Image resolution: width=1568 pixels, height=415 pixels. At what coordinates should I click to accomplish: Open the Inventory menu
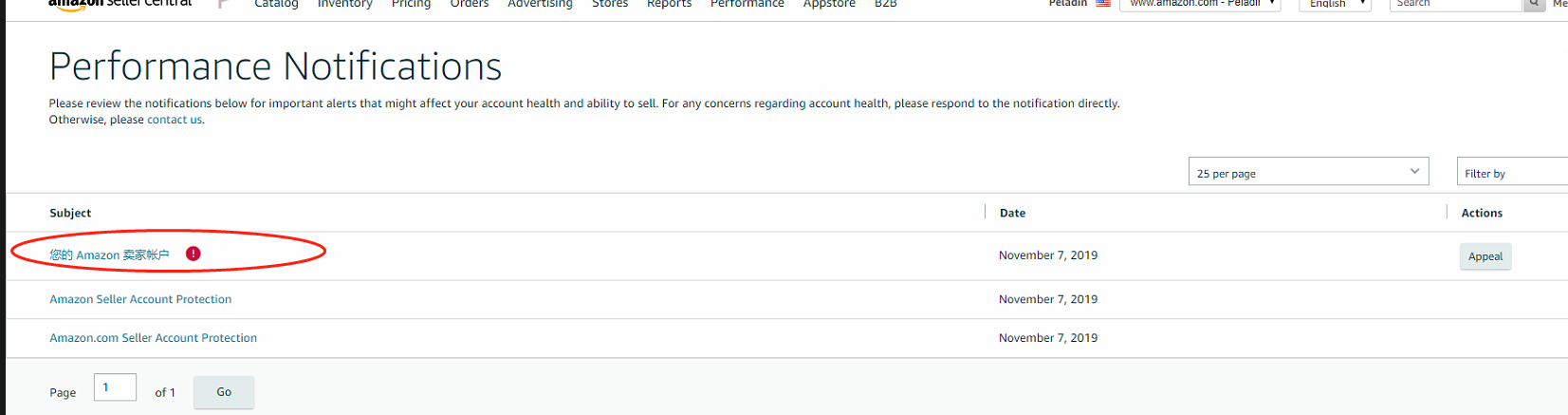[x=344, y=4]
